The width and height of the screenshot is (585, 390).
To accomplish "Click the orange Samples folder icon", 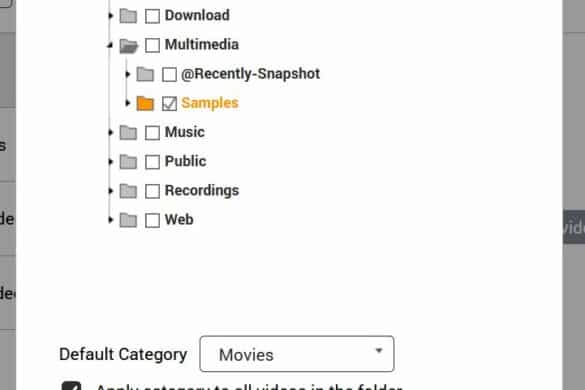I will 145,103.
